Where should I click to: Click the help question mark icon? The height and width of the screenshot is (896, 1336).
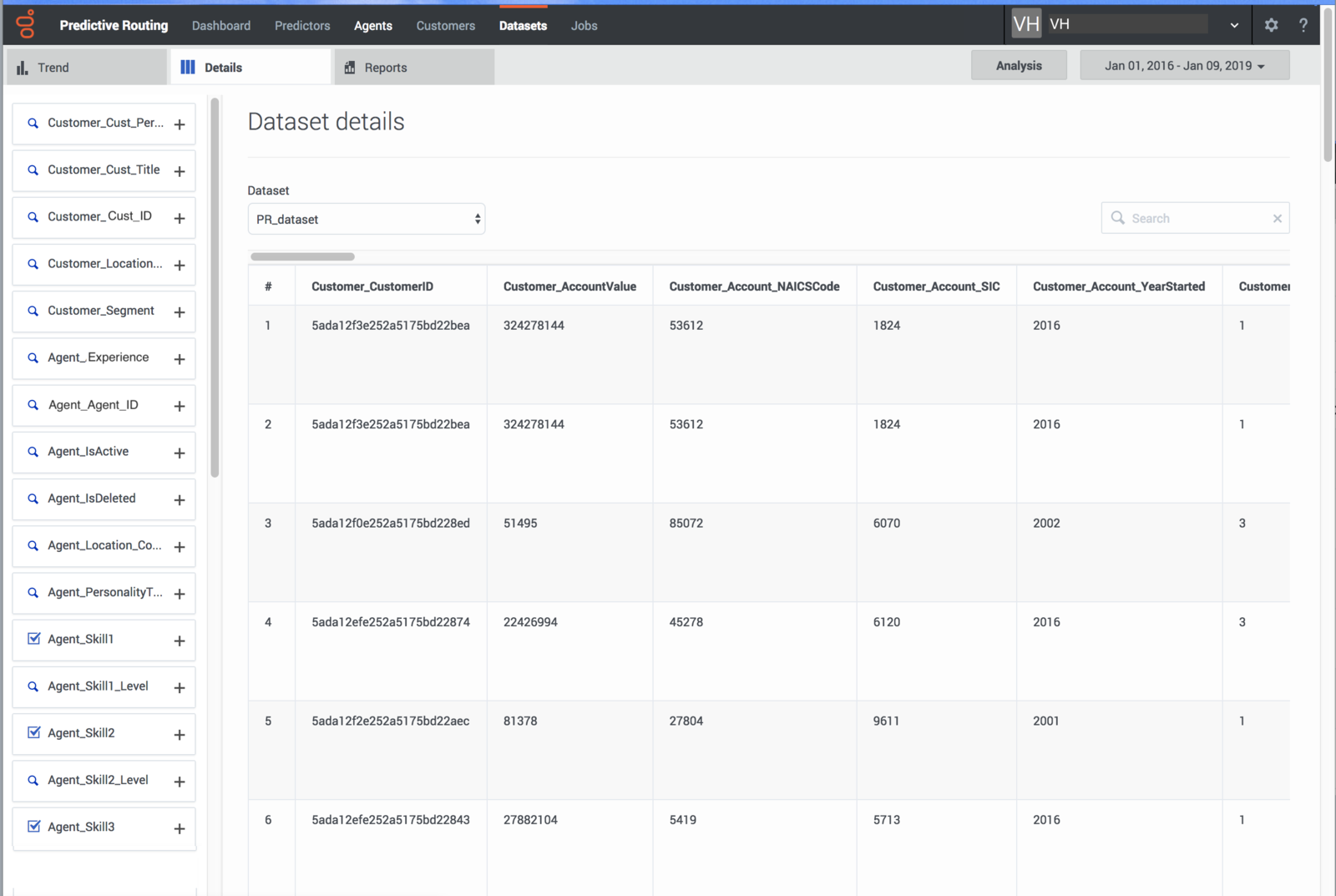(x=1303, y=25)
